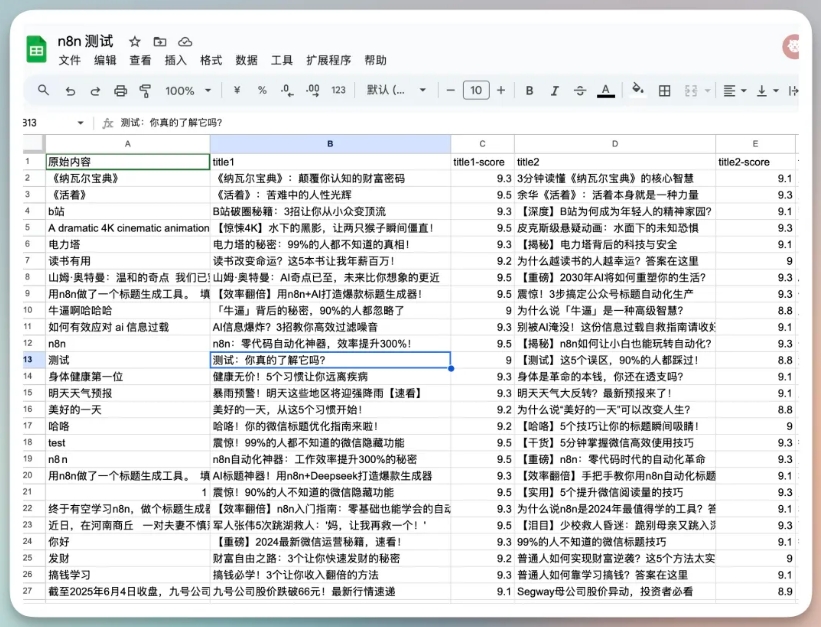The width and height of the screenshot is (821, 627).
Task: Select cell 电力塔 in column A
Action: point(128,244)
